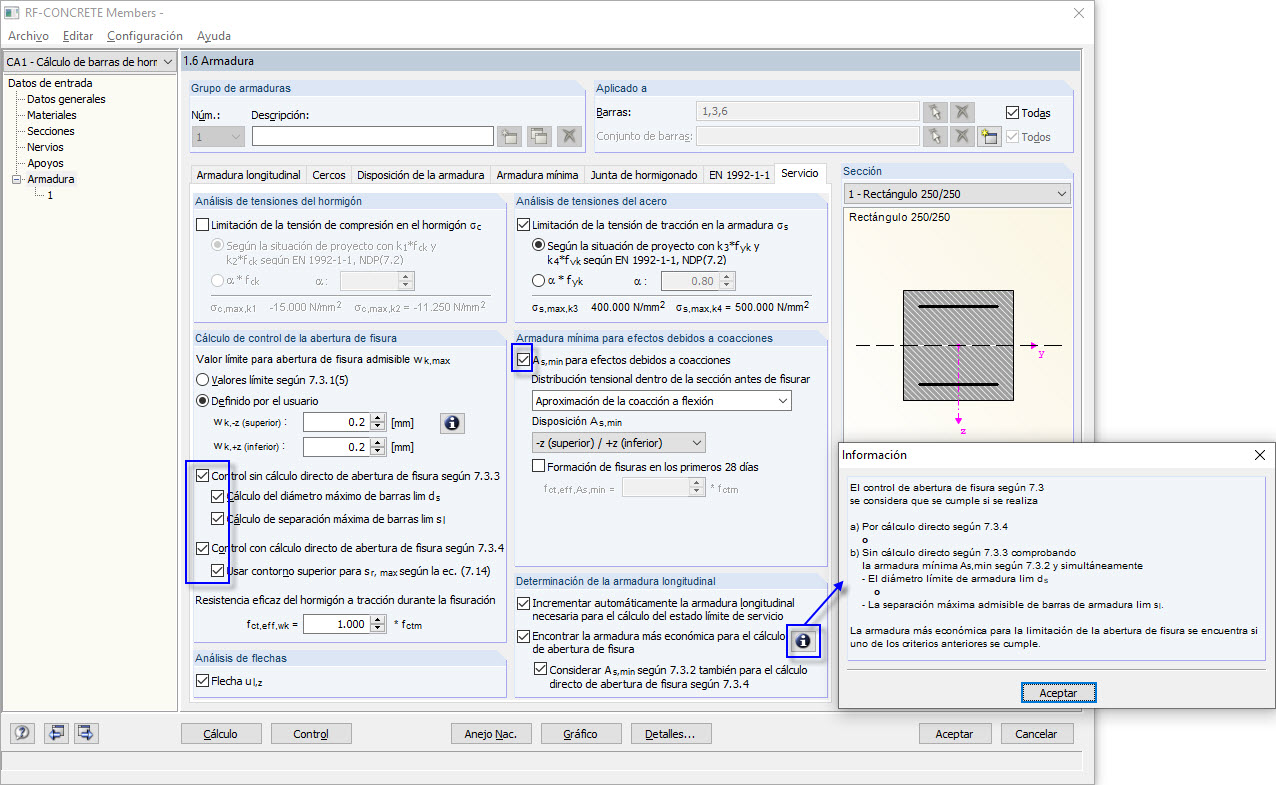This screenshot has width=1276, height=785.
Task: Open the Ayuda menu
Action: [x=214, y=36]
